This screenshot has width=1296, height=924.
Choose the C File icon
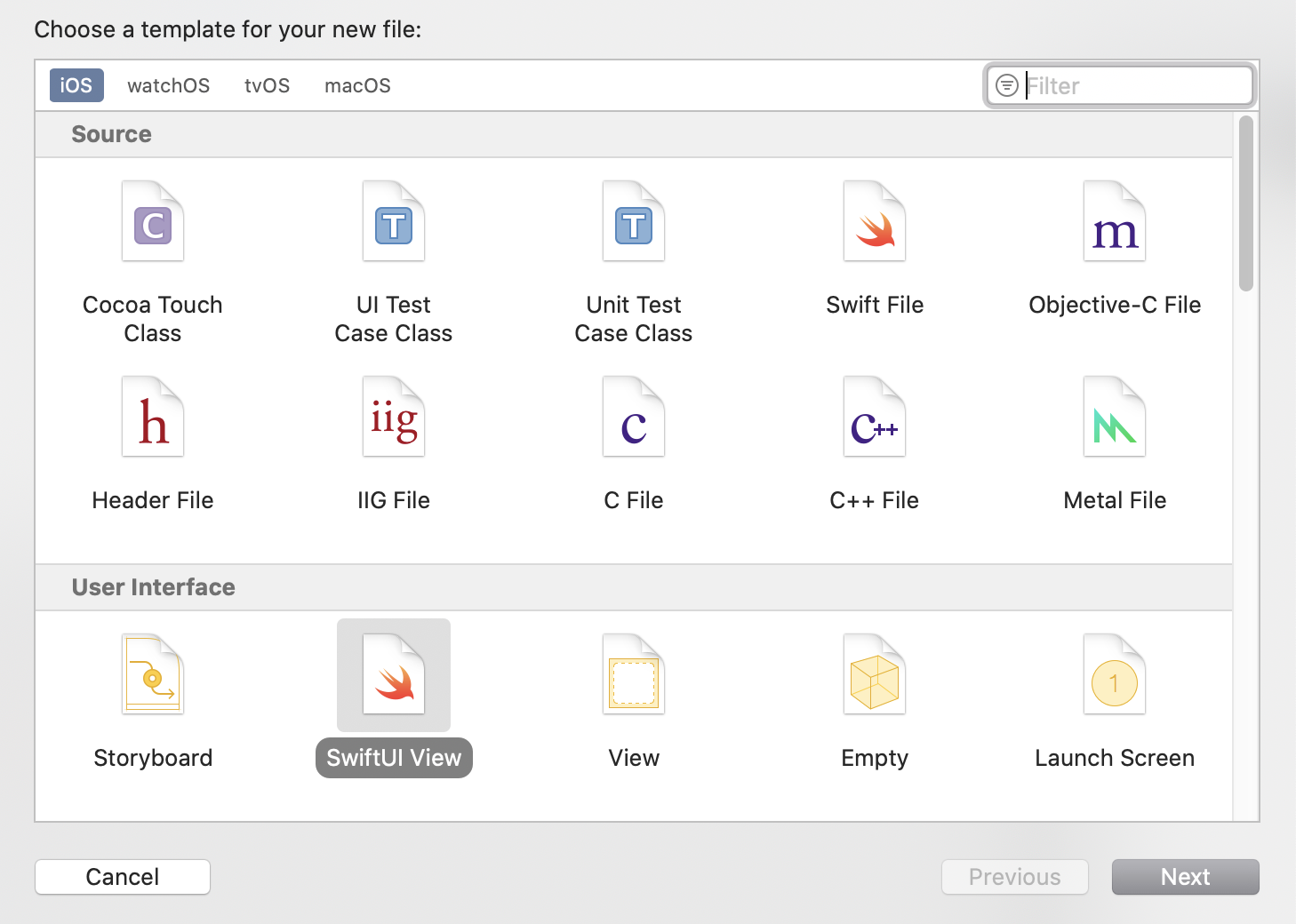tap(634, 417)
